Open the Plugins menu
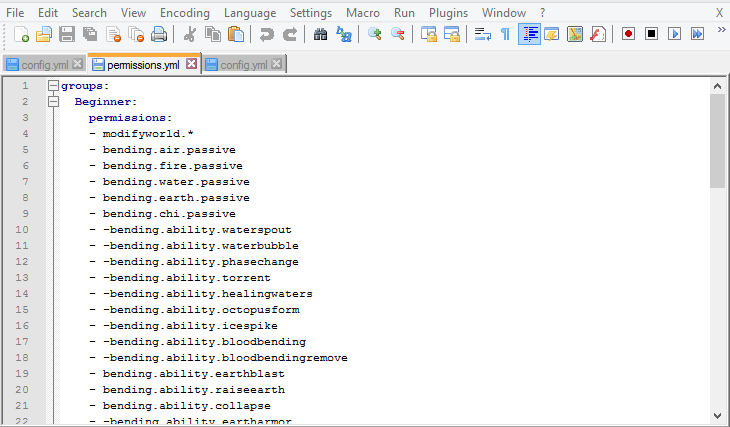Viewport: 730px width, 427px height. pos(448,13)
